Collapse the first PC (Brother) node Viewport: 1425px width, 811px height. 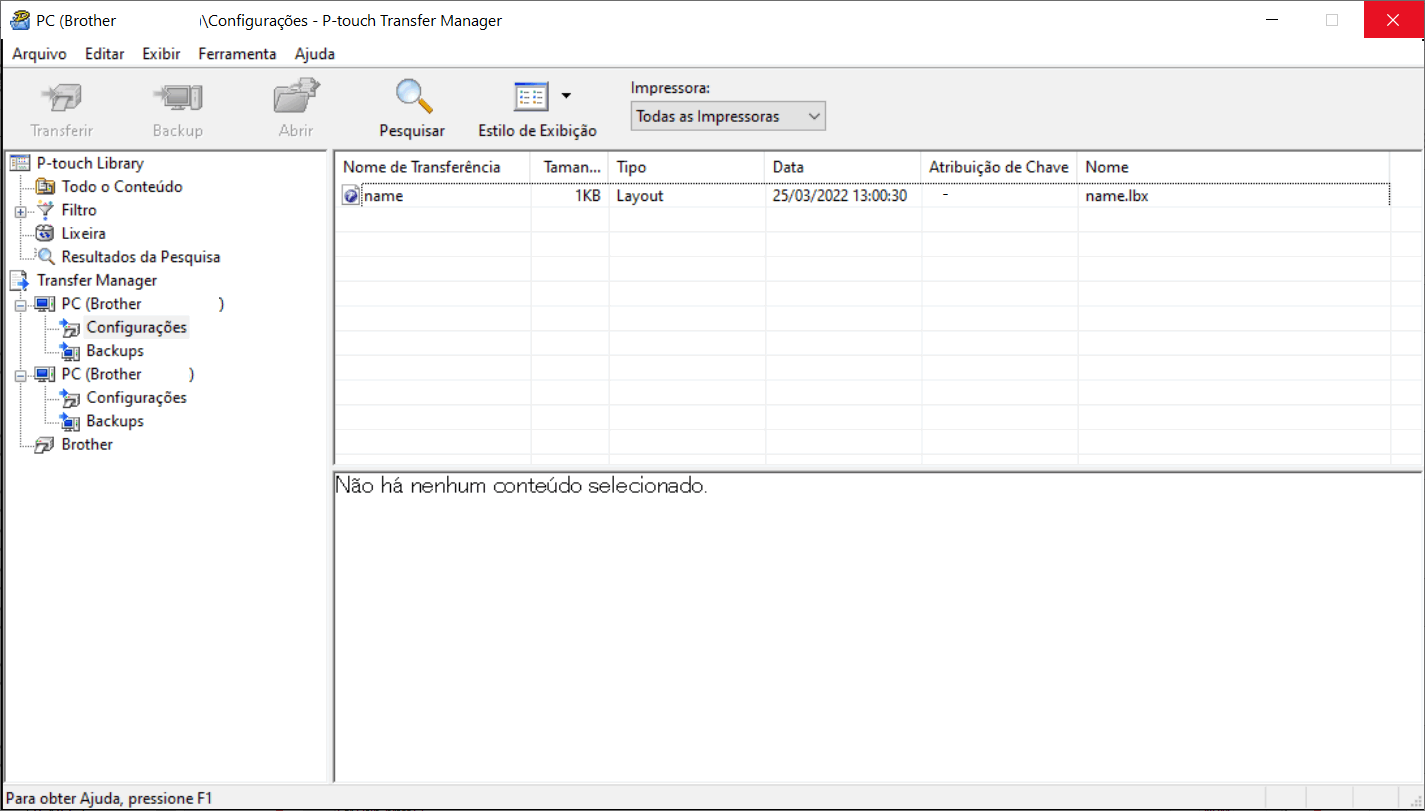[x=20, y=305]
